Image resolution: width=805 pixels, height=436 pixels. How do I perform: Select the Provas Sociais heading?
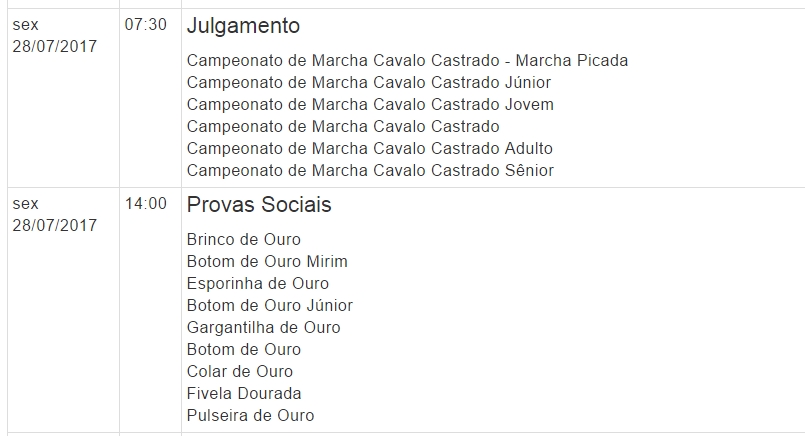coord(259,205)
